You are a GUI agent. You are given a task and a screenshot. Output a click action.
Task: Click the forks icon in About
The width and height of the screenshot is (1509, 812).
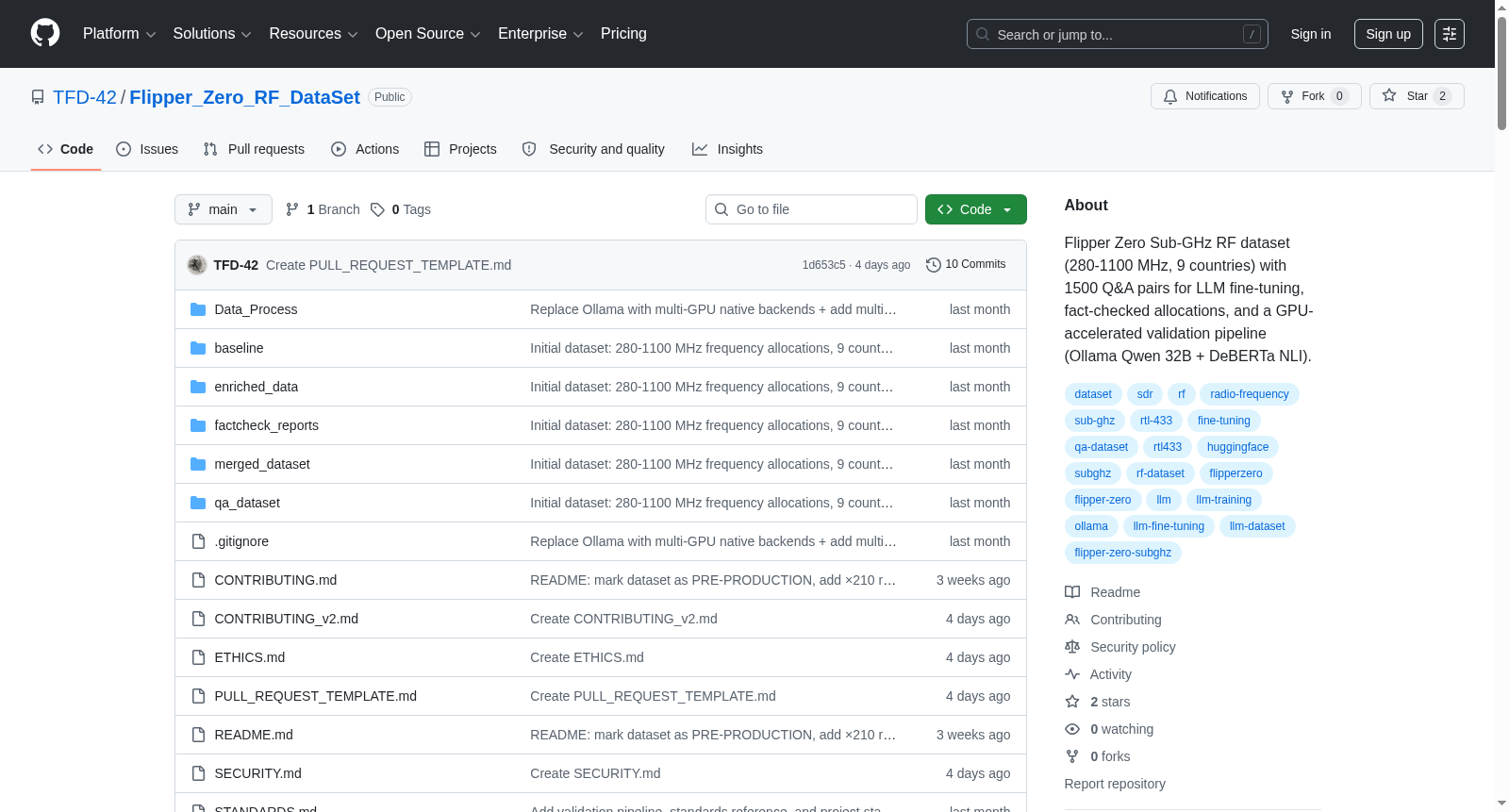1072,756
